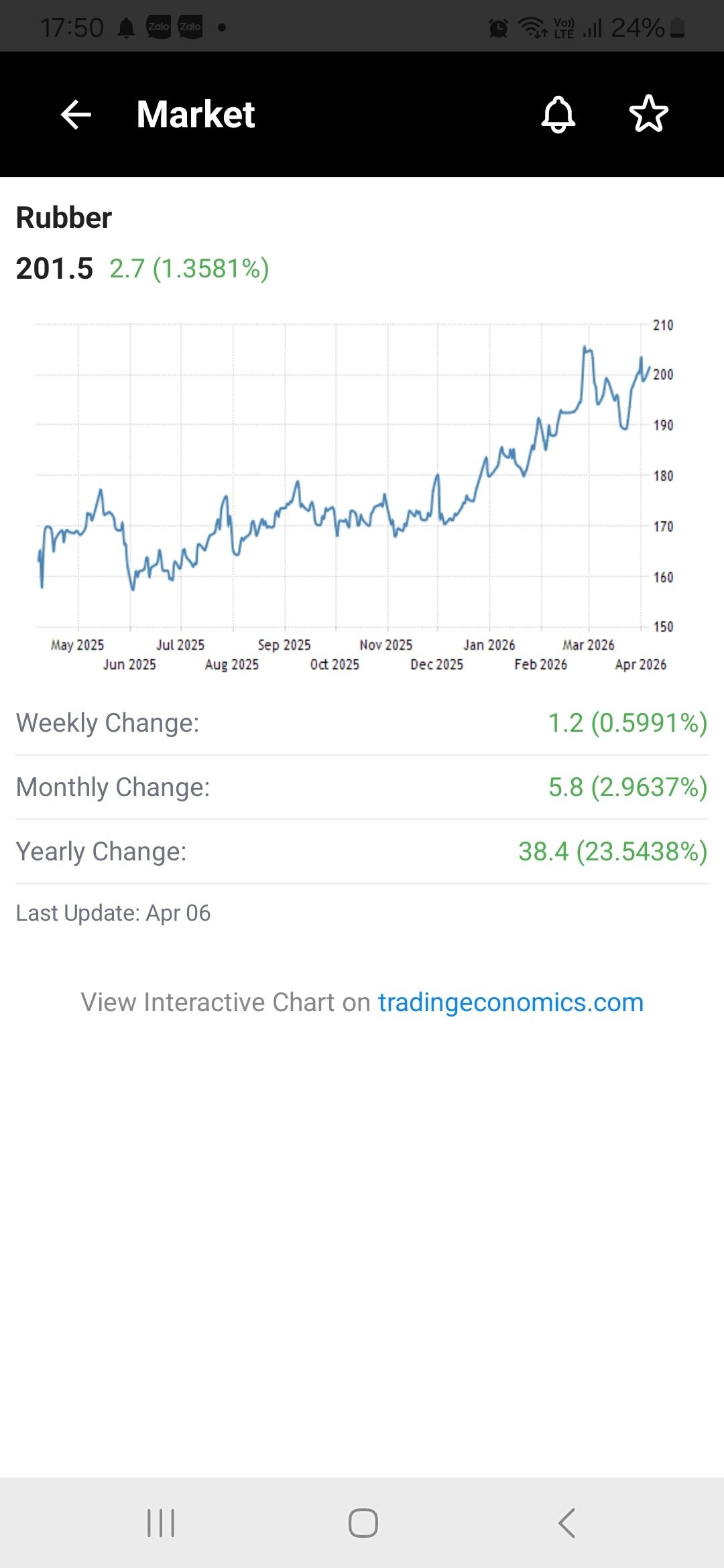Tap the notification bell alert icon
The height and width of the screenshot is (1568, 724).
tap(558, 115)
